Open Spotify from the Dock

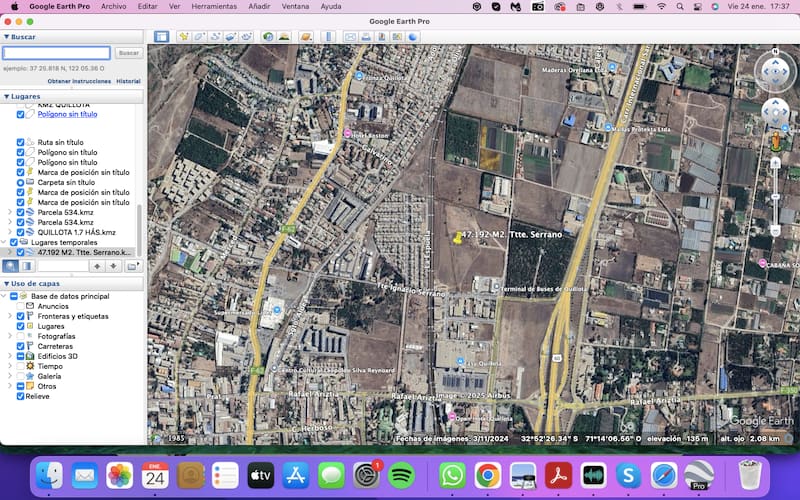pyautogui.click(x=401, y=476)
